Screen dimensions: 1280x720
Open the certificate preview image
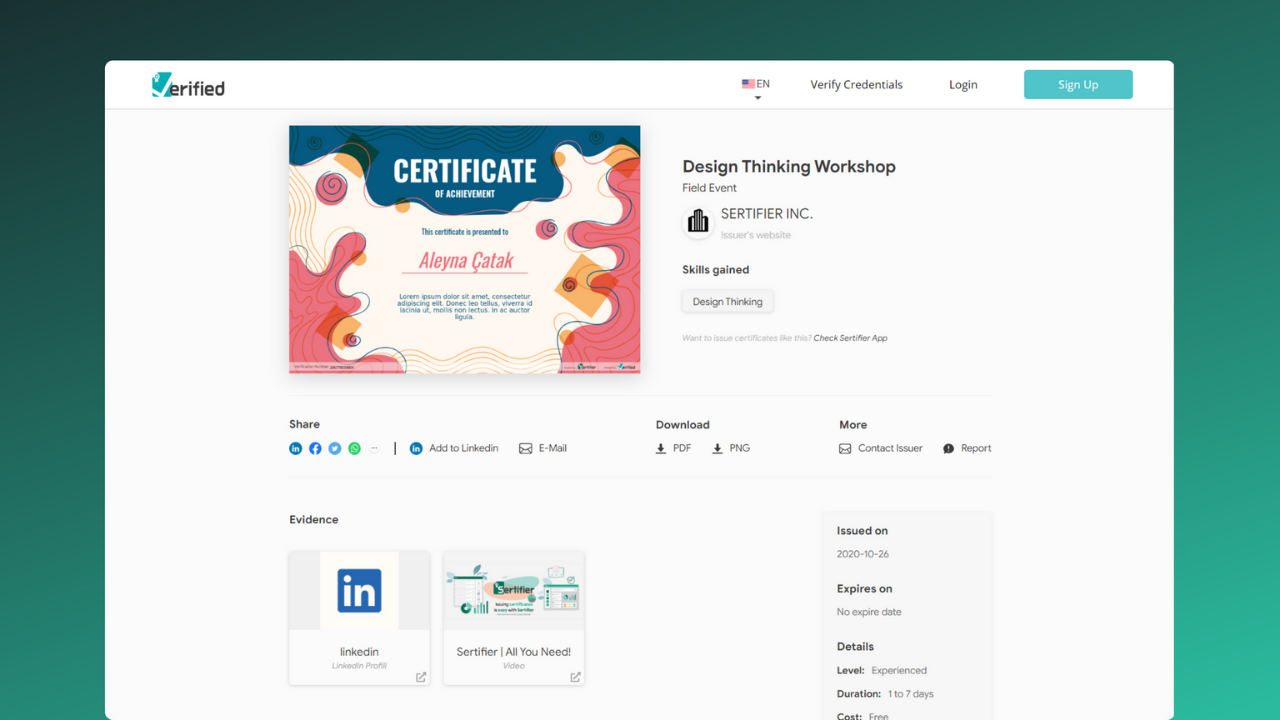pos(464,249)
